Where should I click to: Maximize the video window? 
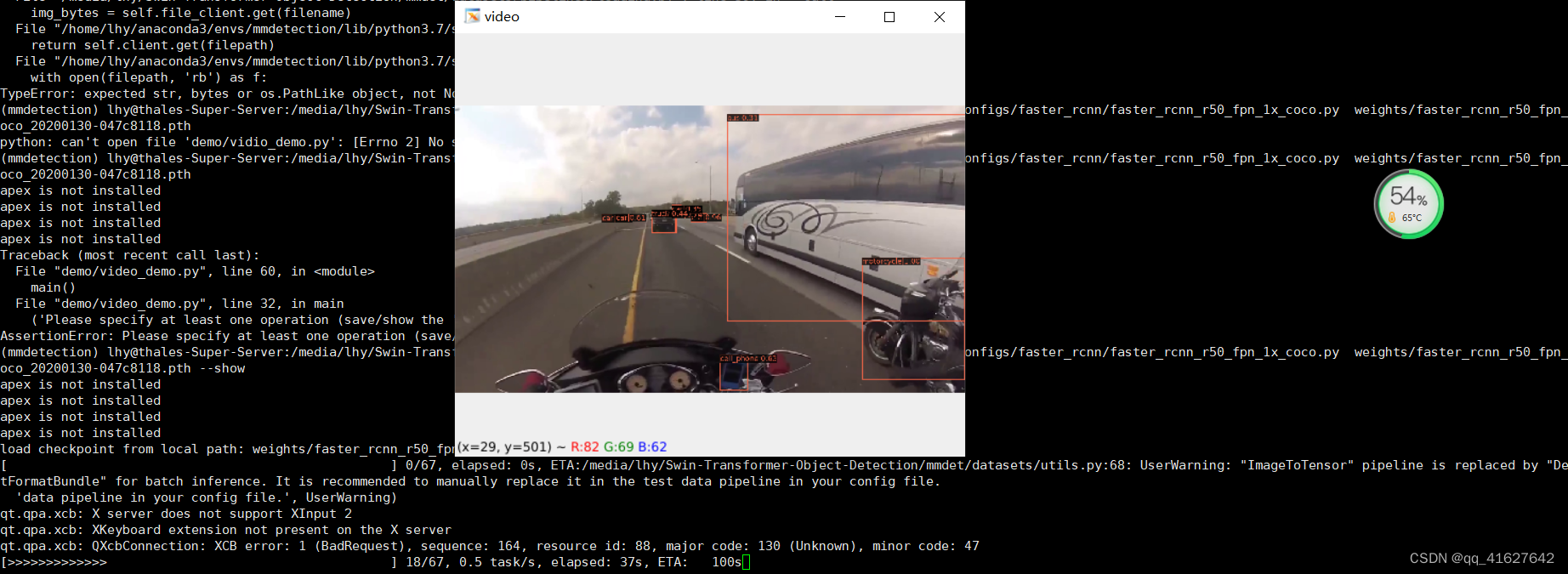coord(889,17)
